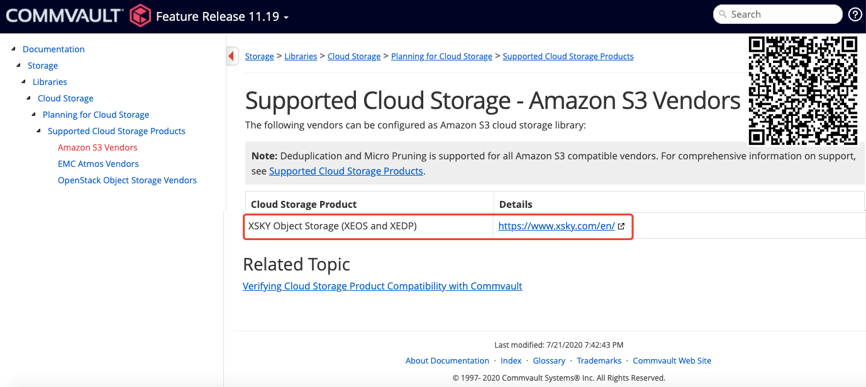Open Amazon S3 Vendors sidebar item

(97, 147)
